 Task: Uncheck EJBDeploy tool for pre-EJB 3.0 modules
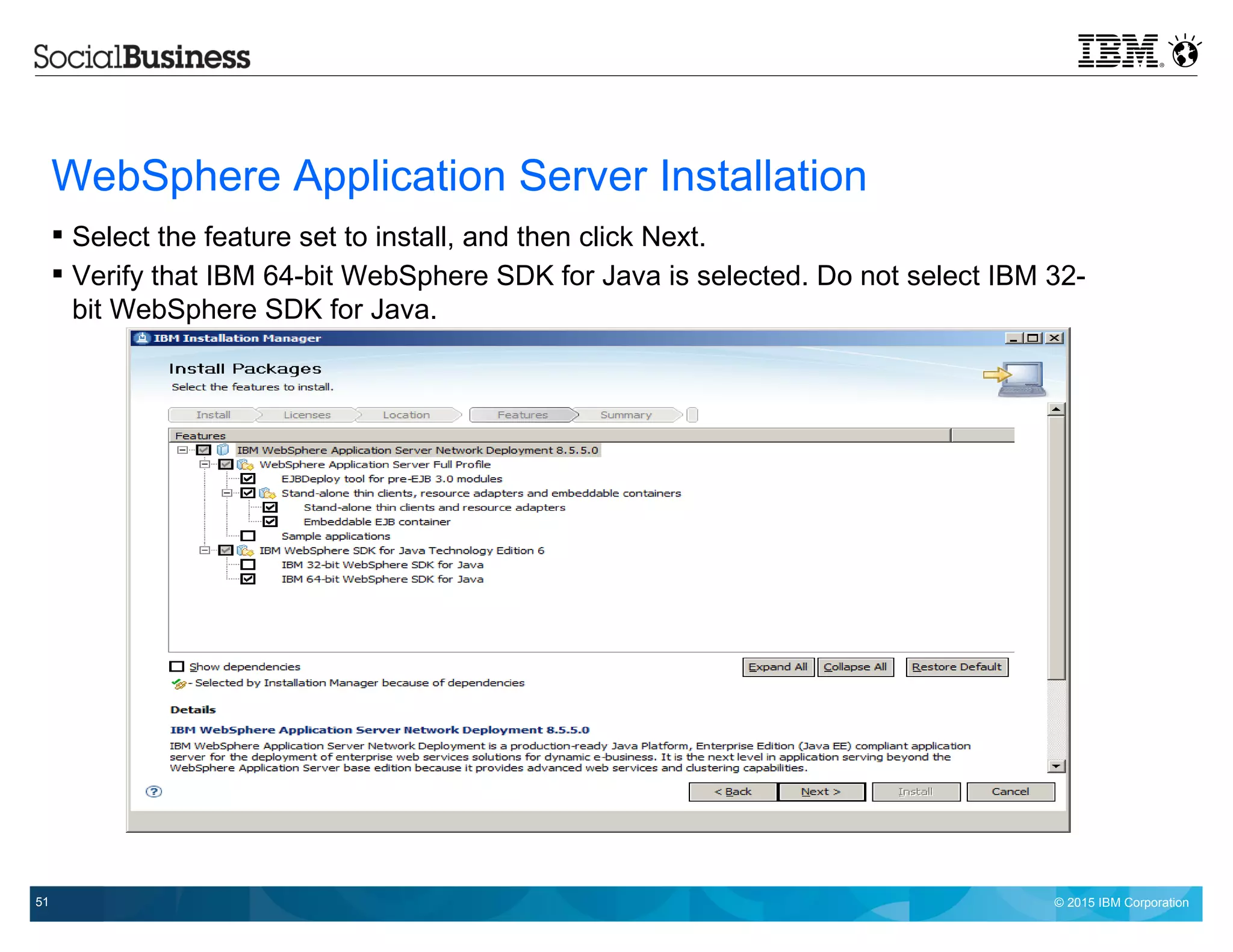(x=248, y=478)
